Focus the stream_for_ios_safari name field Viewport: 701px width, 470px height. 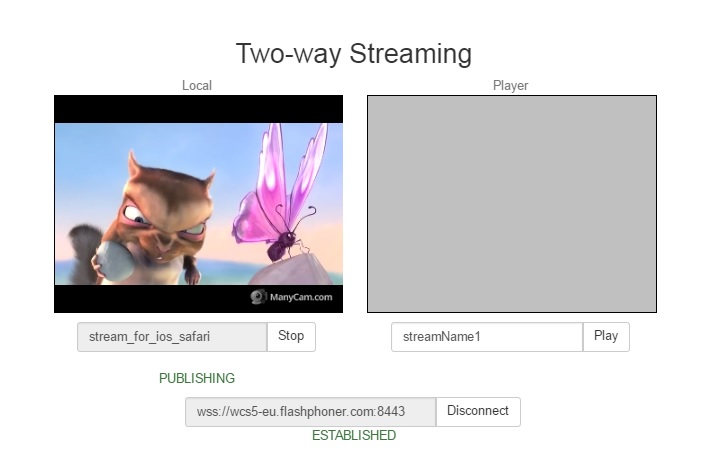click(172, 336)
